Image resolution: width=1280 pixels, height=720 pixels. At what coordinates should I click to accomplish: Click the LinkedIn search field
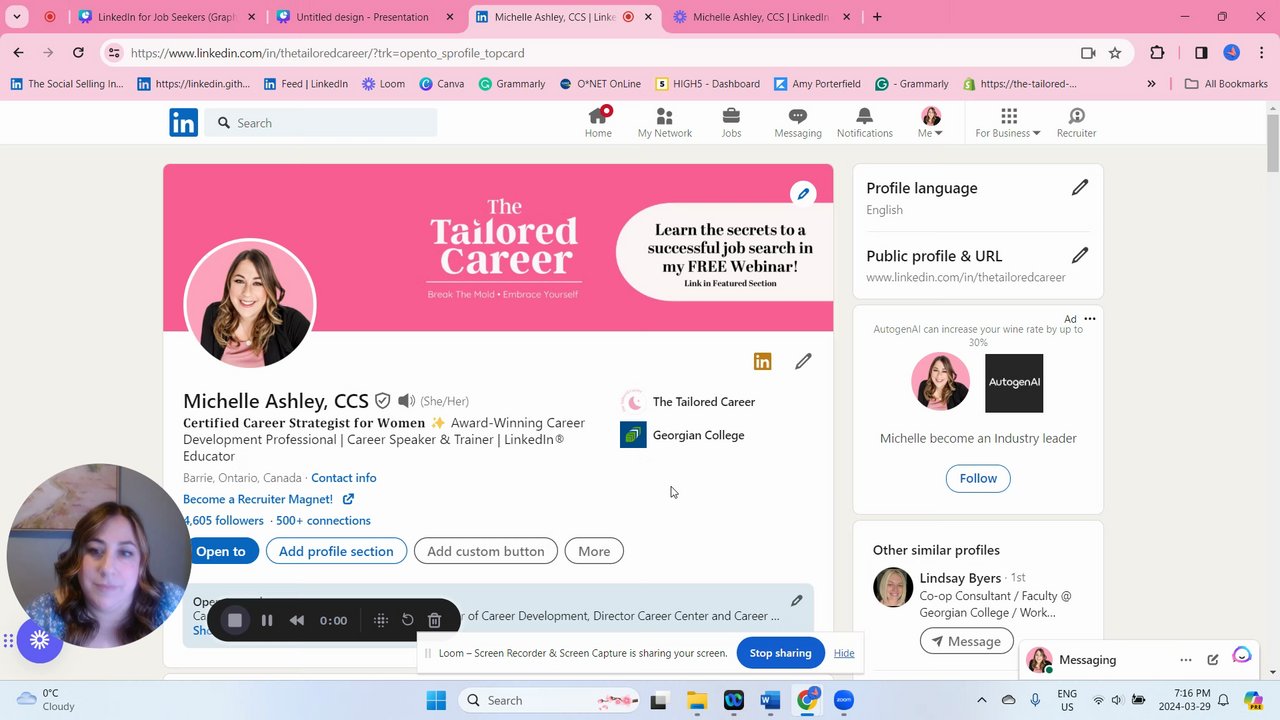point(323,123)
